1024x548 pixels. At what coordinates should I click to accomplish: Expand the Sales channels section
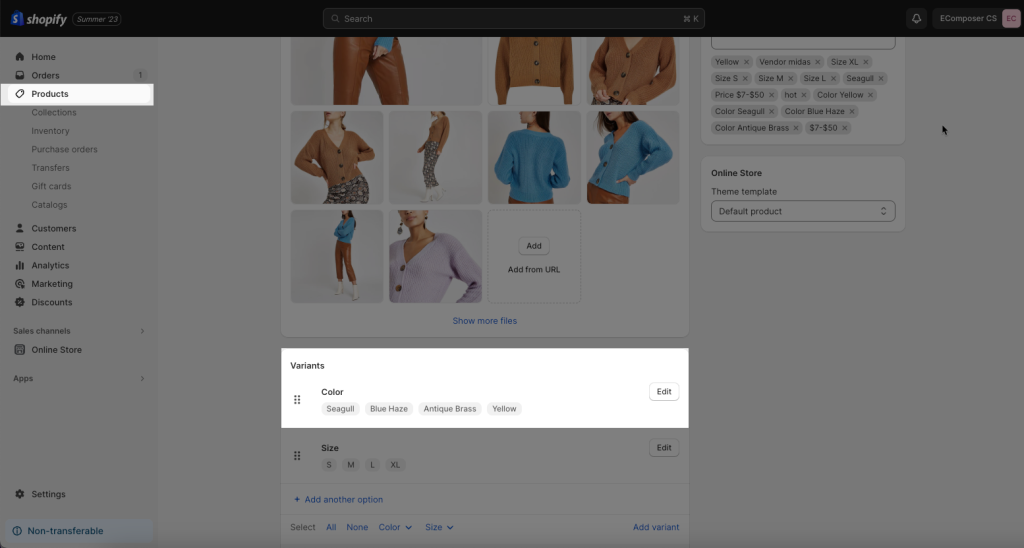[x=142, y=331]
